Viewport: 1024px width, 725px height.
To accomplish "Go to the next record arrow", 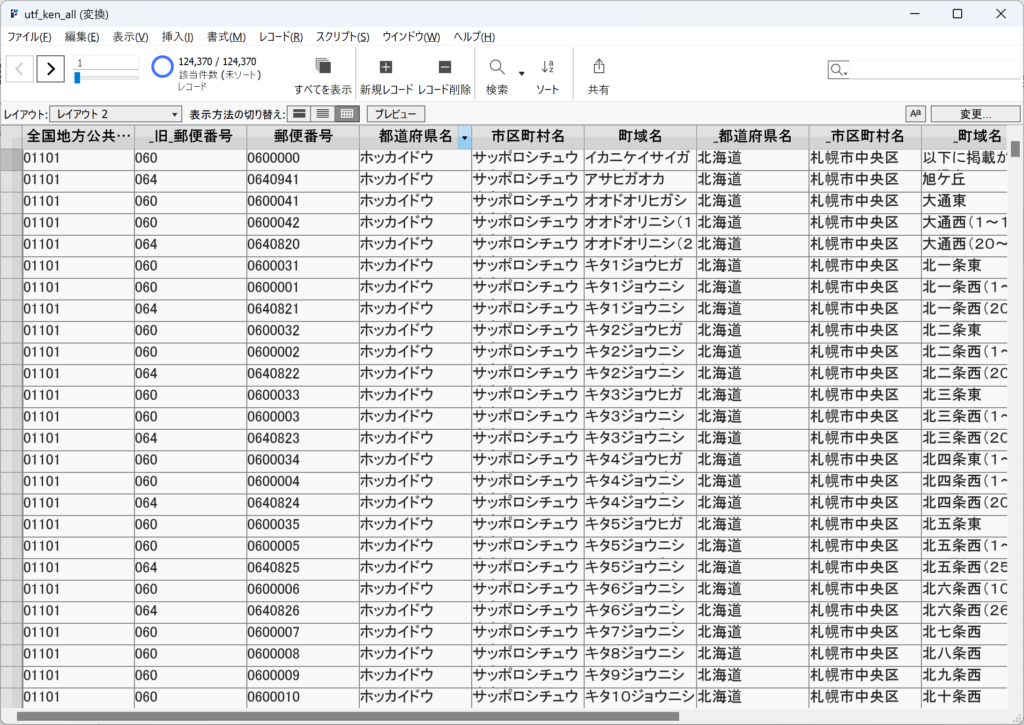I will click(51, 69).
